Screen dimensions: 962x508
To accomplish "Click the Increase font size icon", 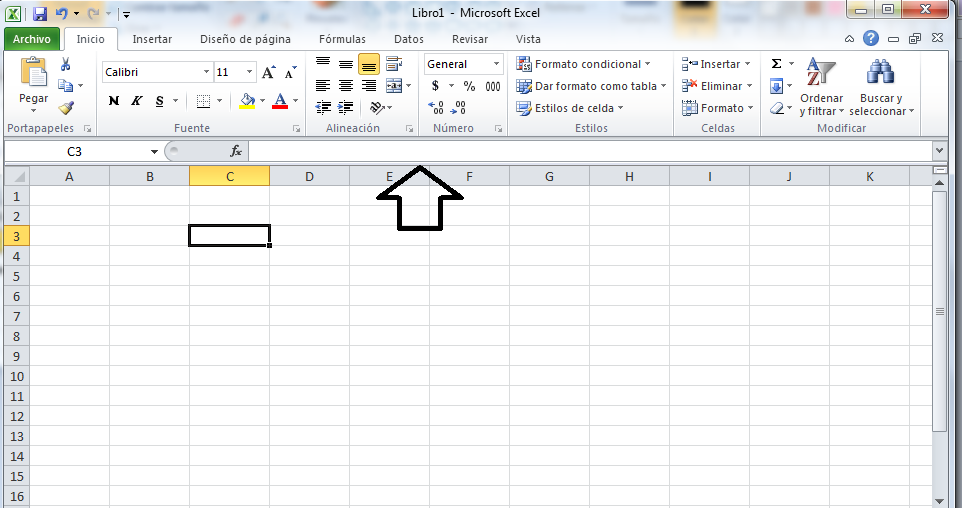I will pos(269,72).
